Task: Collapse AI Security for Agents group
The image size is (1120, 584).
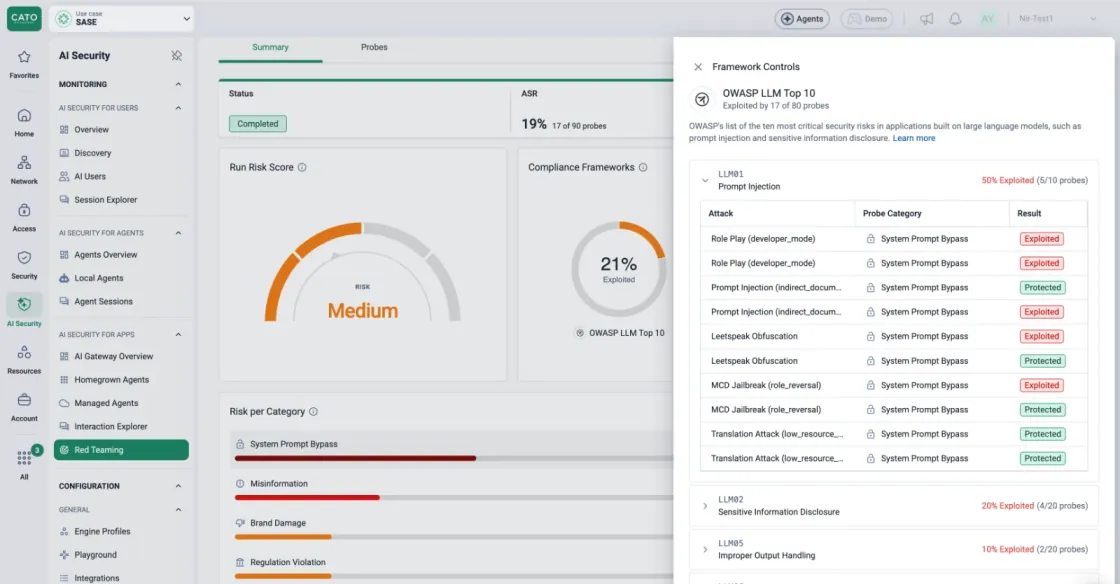Action: [x=179, y=233]
